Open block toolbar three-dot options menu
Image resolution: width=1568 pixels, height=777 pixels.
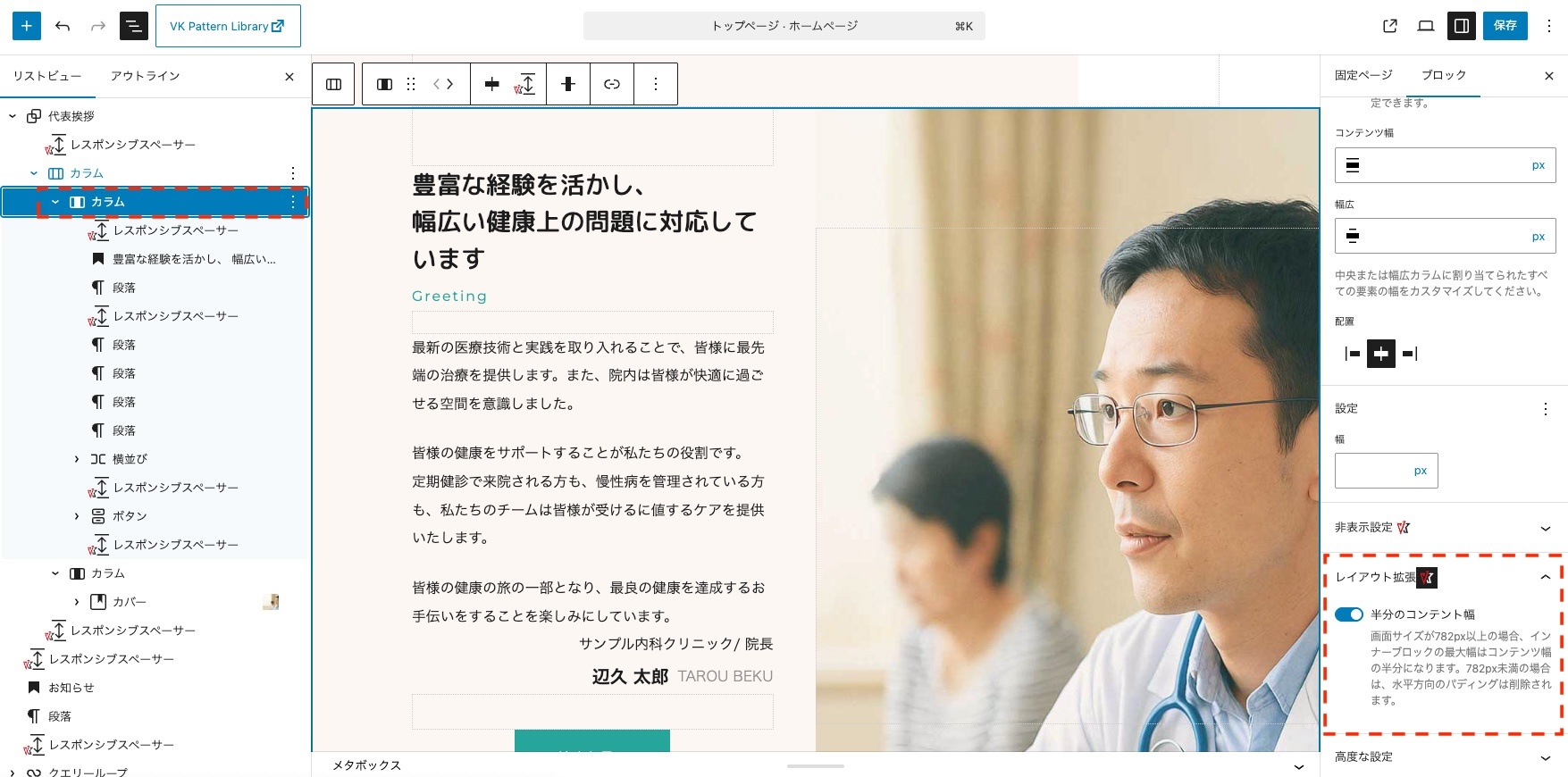[656, 84]
